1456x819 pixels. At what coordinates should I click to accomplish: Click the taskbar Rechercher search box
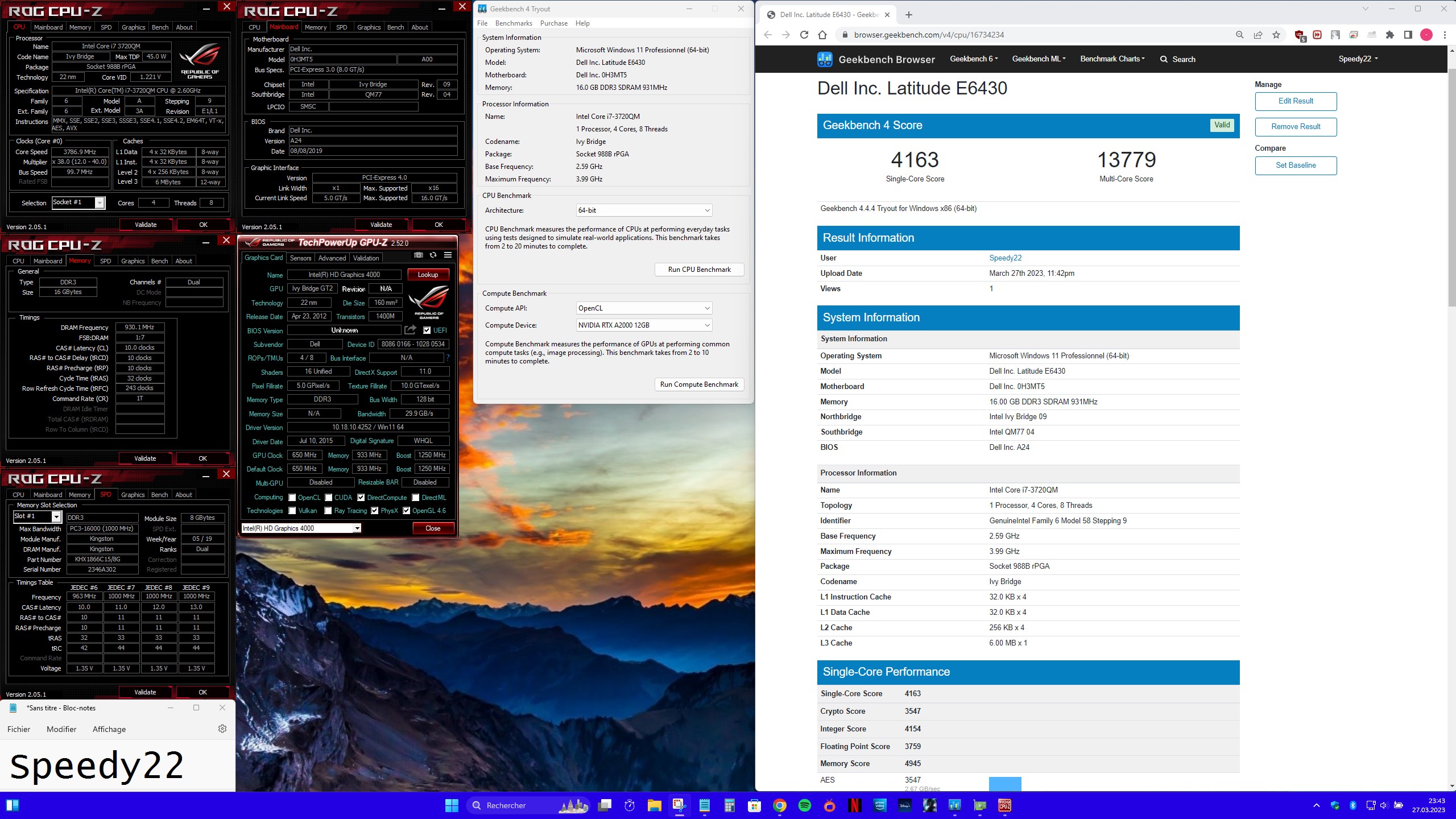[x=530, y=805]
